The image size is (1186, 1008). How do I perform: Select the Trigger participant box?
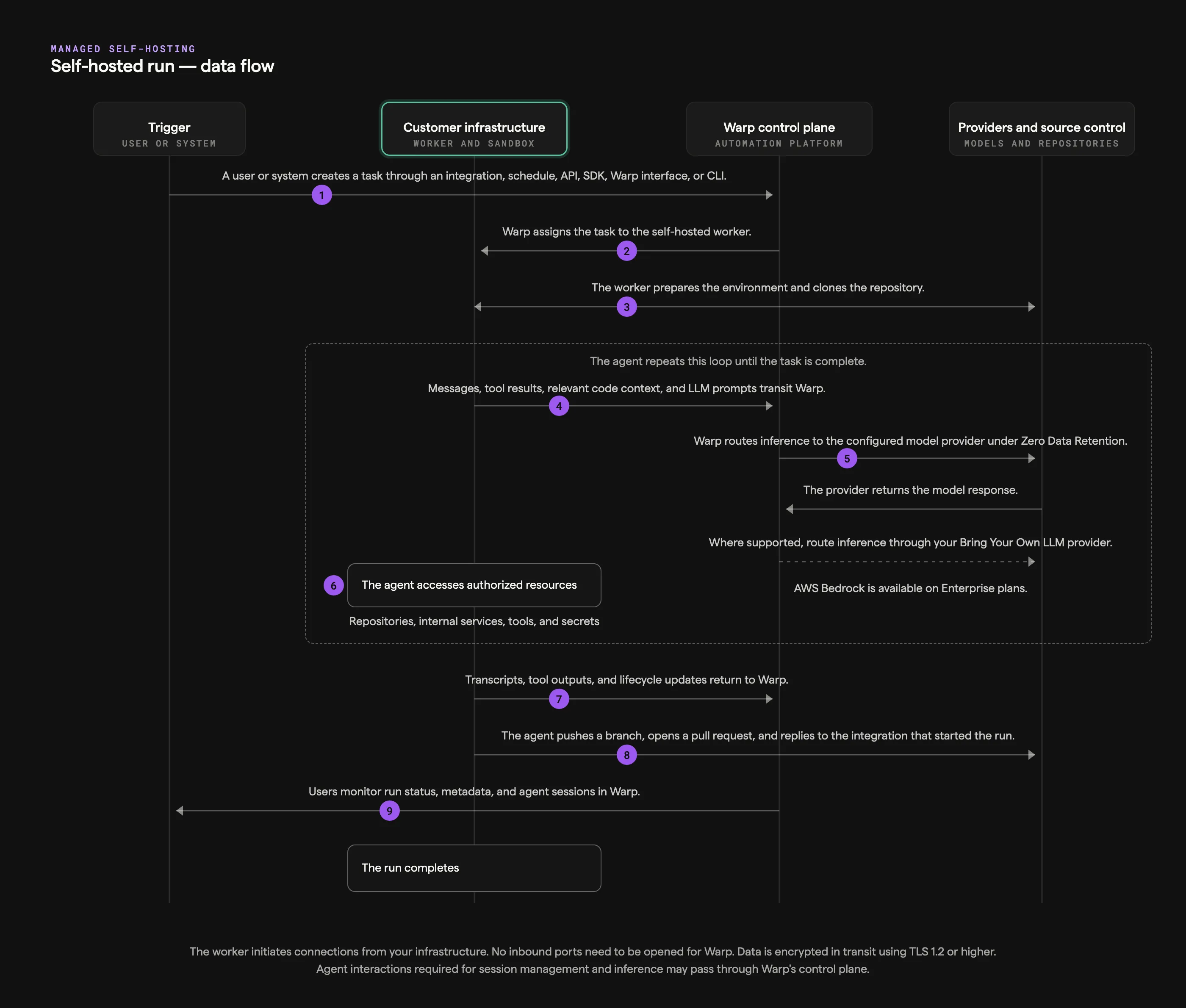click(x=169, y=129)
